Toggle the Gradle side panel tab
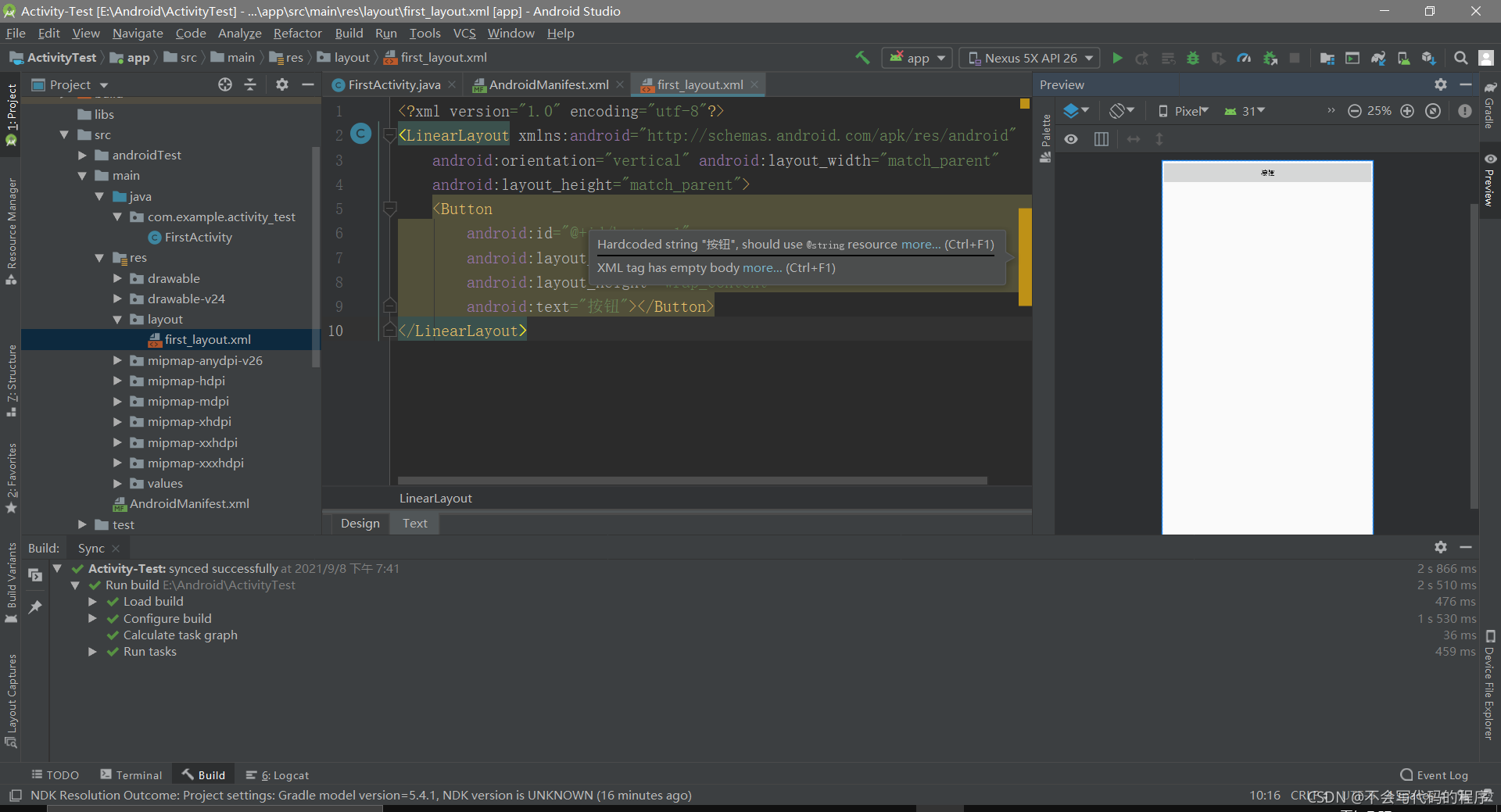Image resolution: width=1501 pixels, height=812 pixels. [x=1489, y=105]
